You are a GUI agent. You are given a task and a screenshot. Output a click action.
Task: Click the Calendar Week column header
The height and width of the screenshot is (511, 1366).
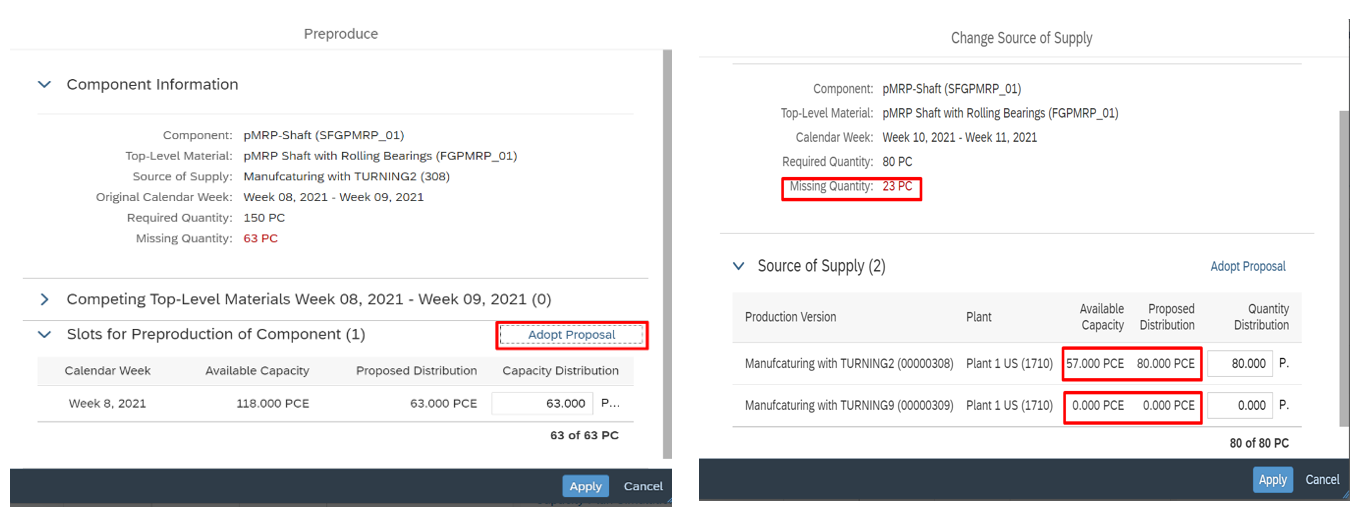107,371
